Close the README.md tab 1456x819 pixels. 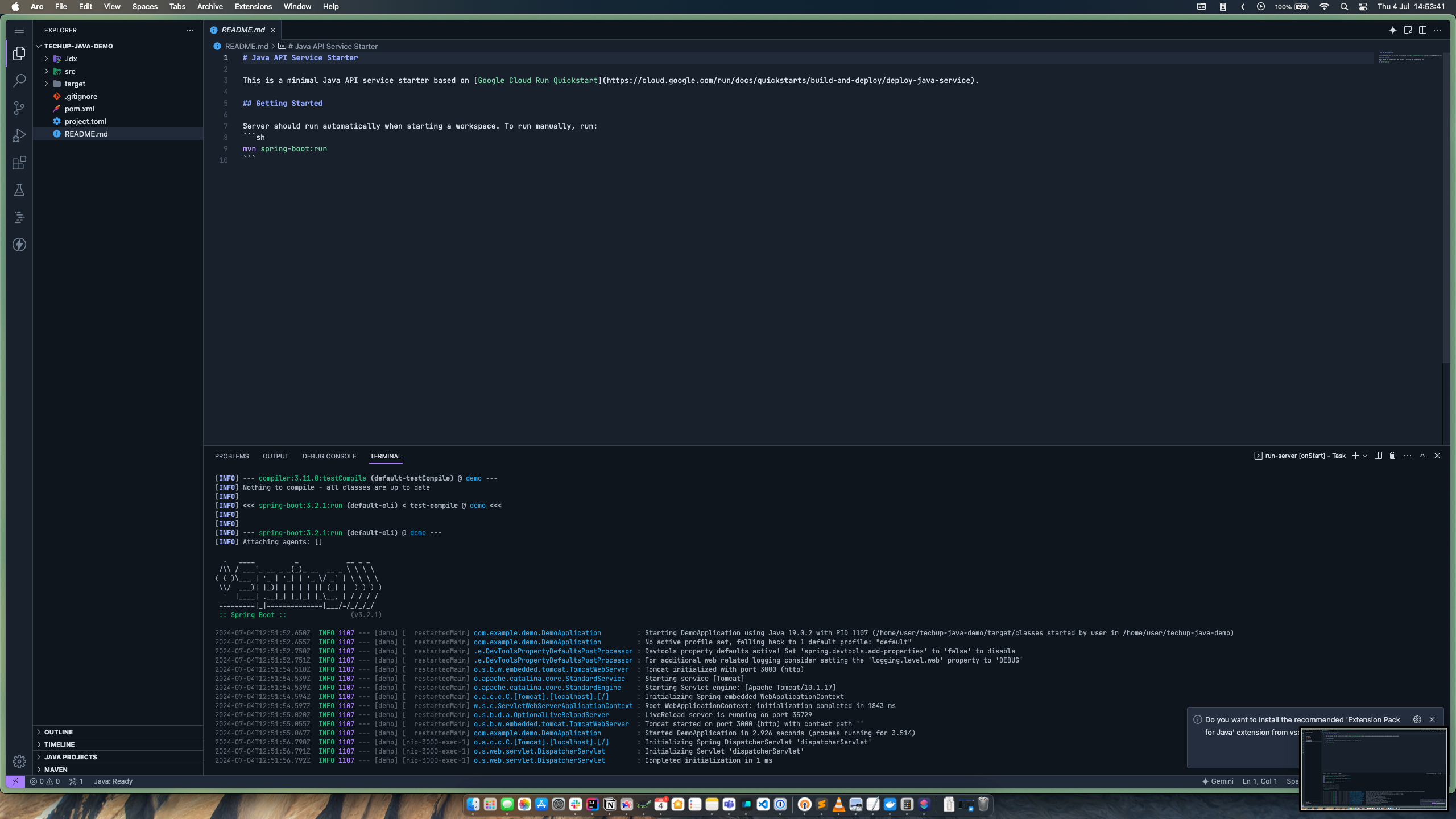(x=273, y=30)
